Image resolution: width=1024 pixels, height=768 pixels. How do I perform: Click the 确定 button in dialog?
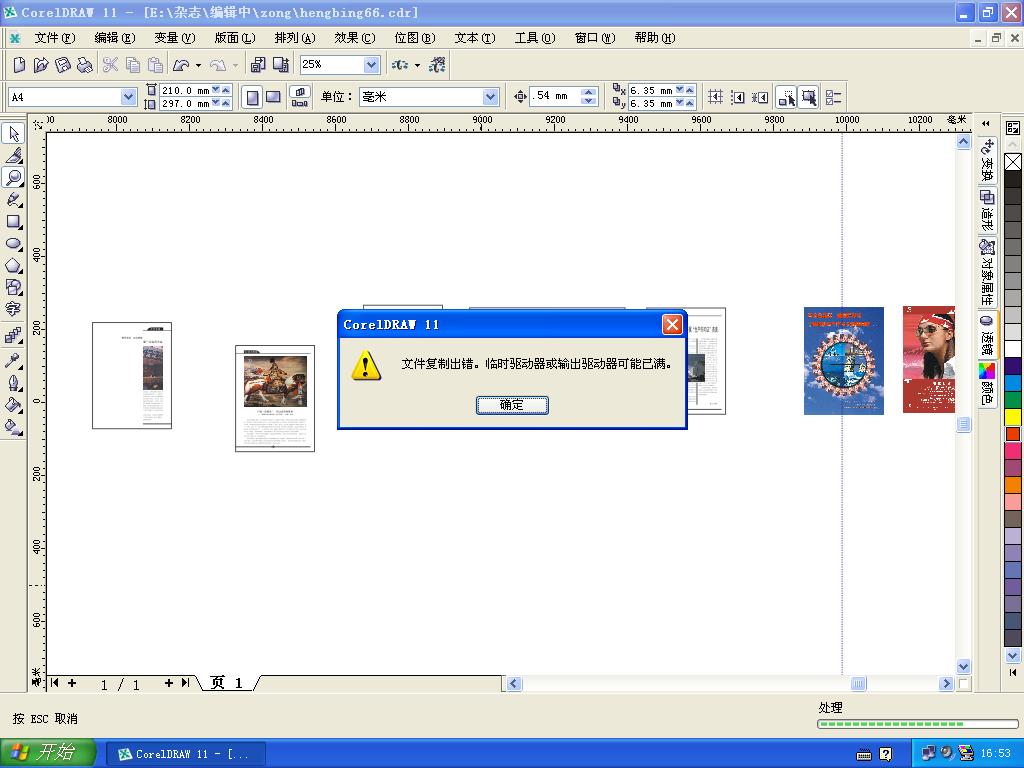(512, 405)
